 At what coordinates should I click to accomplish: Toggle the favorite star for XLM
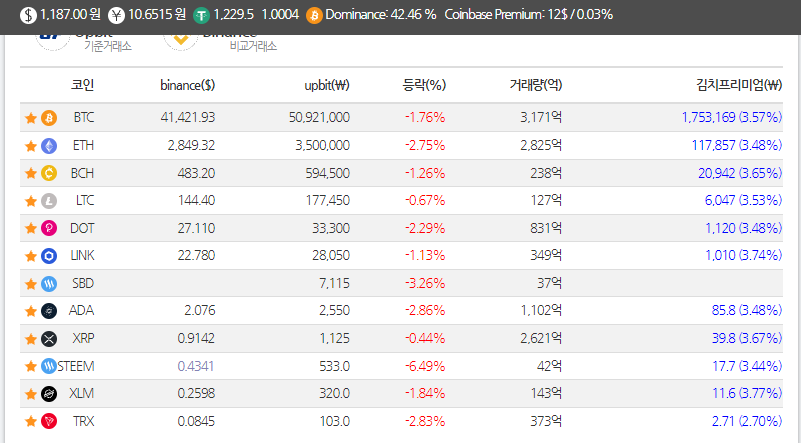pos(31,394)
